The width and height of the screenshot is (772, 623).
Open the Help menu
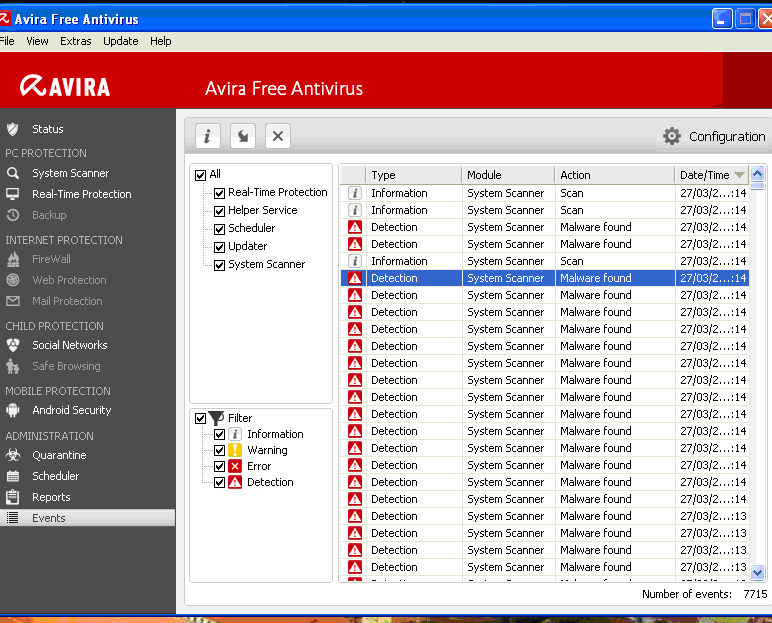click(161, 41)
